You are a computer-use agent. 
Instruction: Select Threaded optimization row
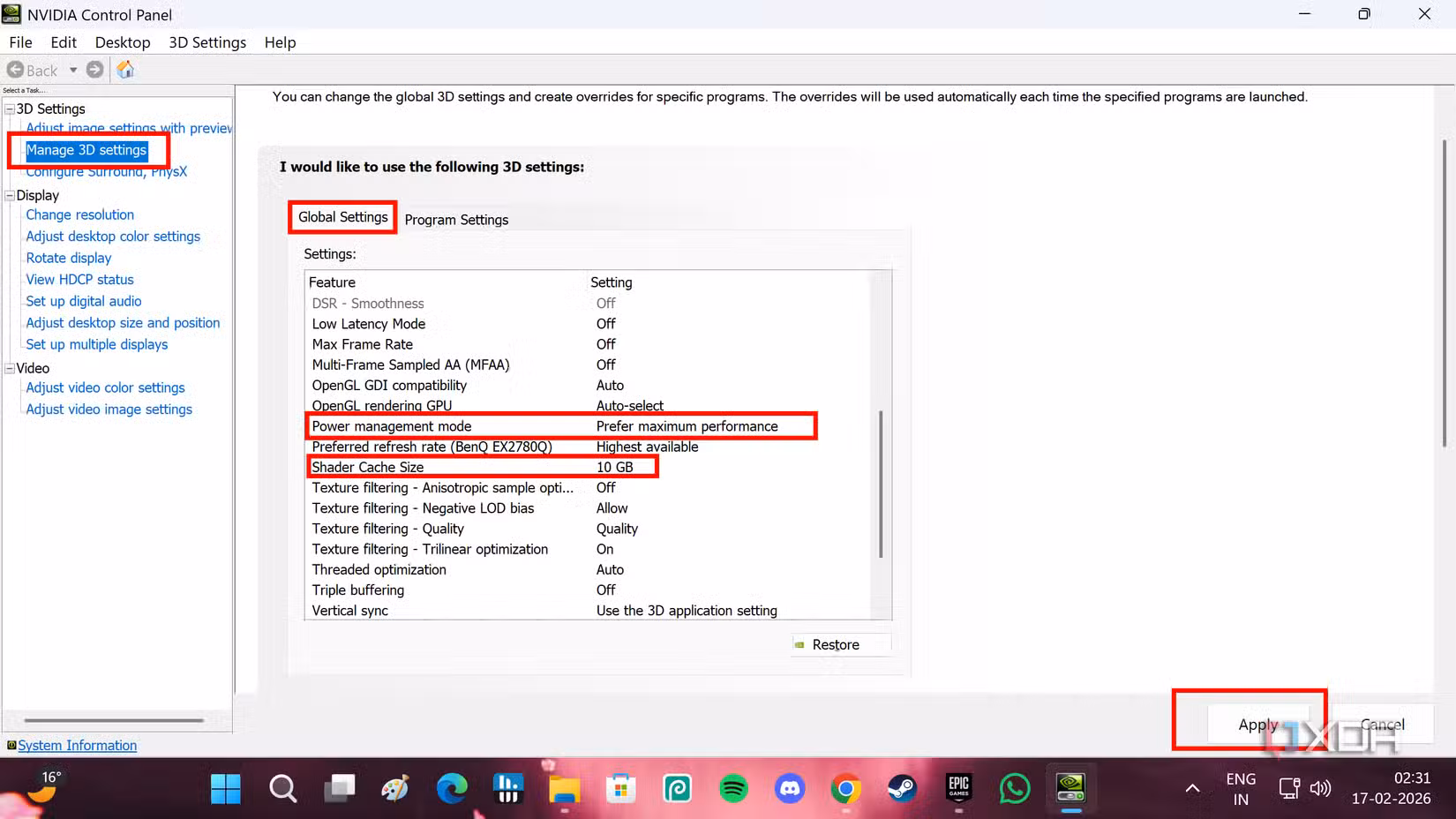(x=587, y=570)
